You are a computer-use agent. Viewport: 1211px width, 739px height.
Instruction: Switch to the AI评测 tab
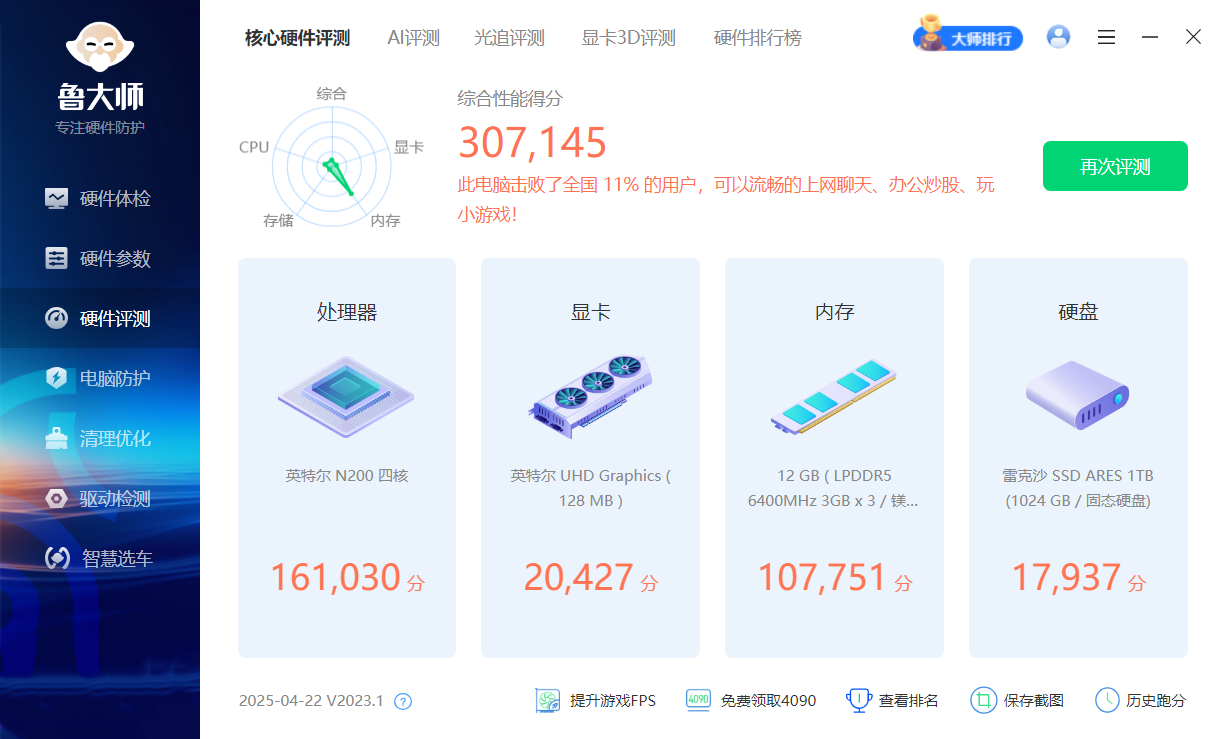[x=413, y=38]
